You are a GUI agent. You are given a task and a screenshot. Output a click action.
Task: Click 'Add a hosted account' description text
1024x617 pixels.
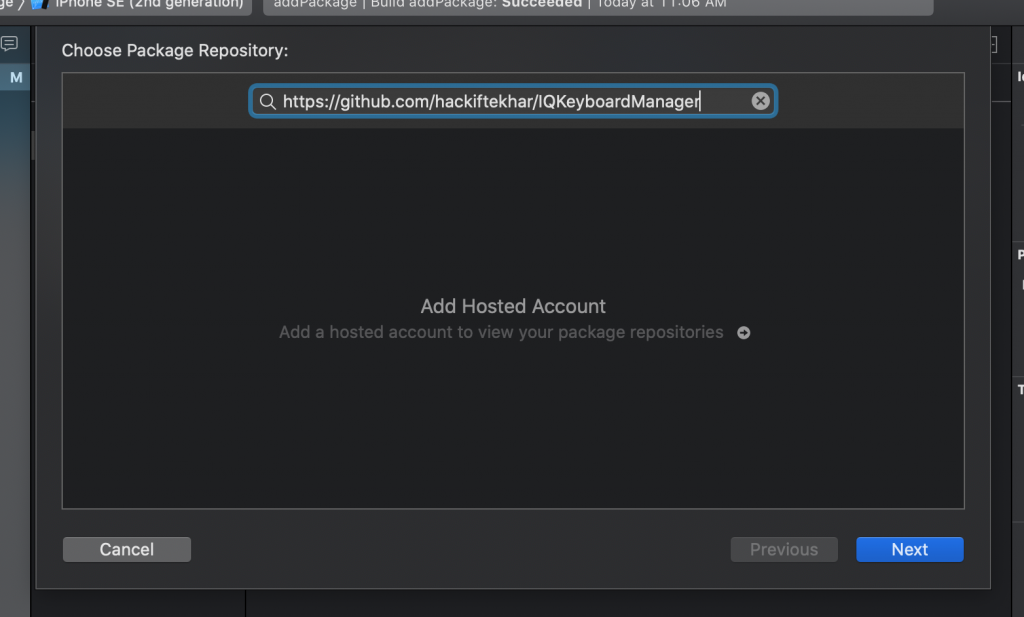click(x=501, y=332)
